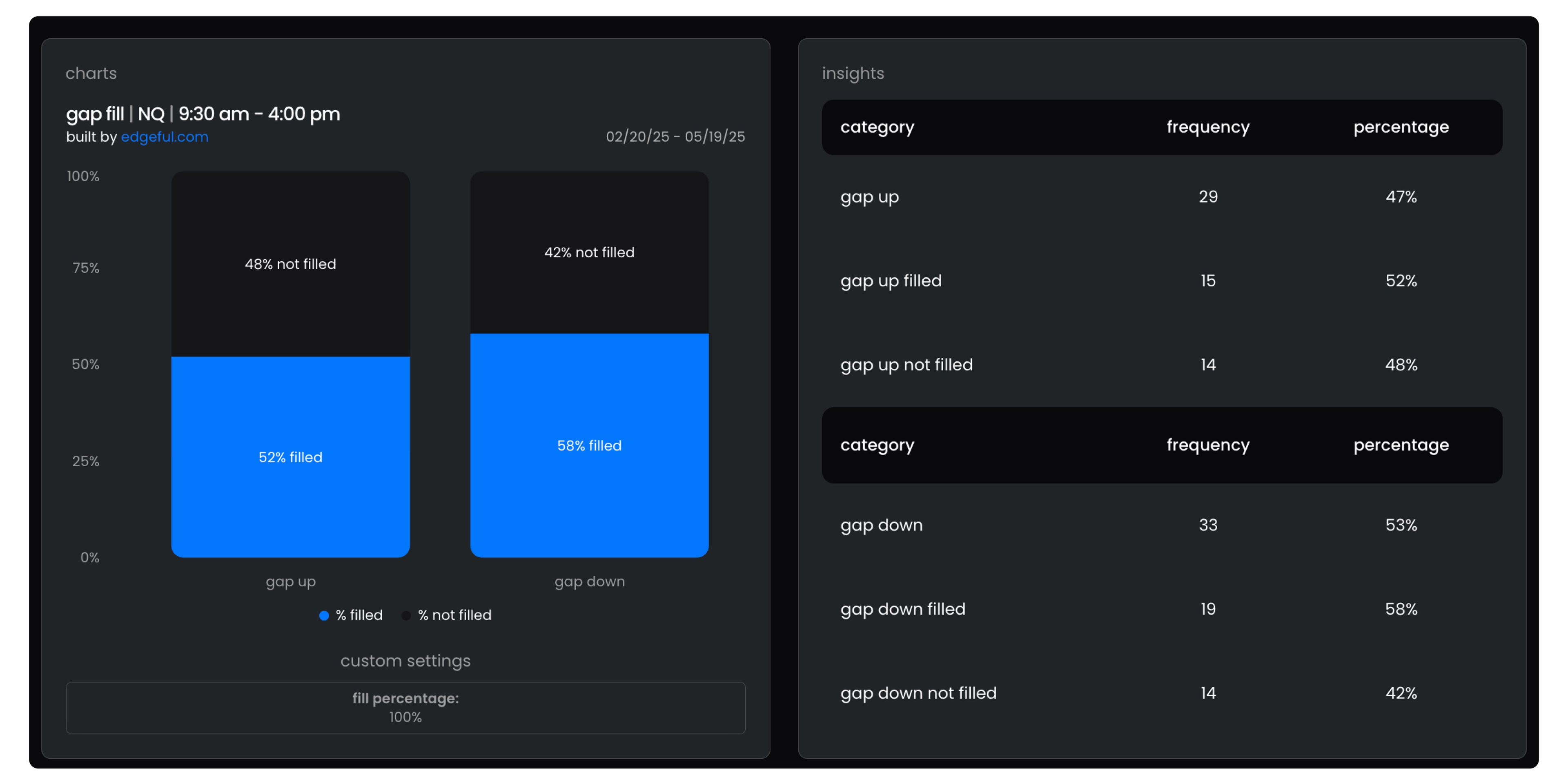
Task: Click the blue % filled legend dot
Action: coord(324,615)
